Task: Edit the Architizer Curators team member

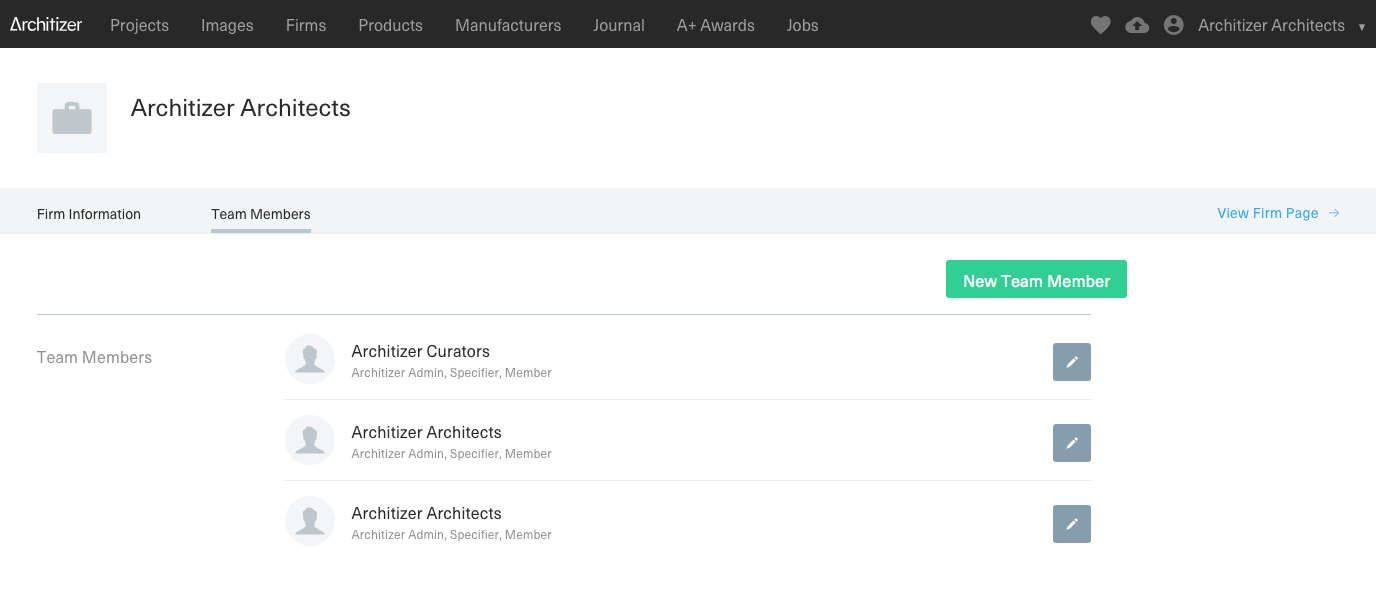Action: pyautogui.click(x=1071, y=362)
